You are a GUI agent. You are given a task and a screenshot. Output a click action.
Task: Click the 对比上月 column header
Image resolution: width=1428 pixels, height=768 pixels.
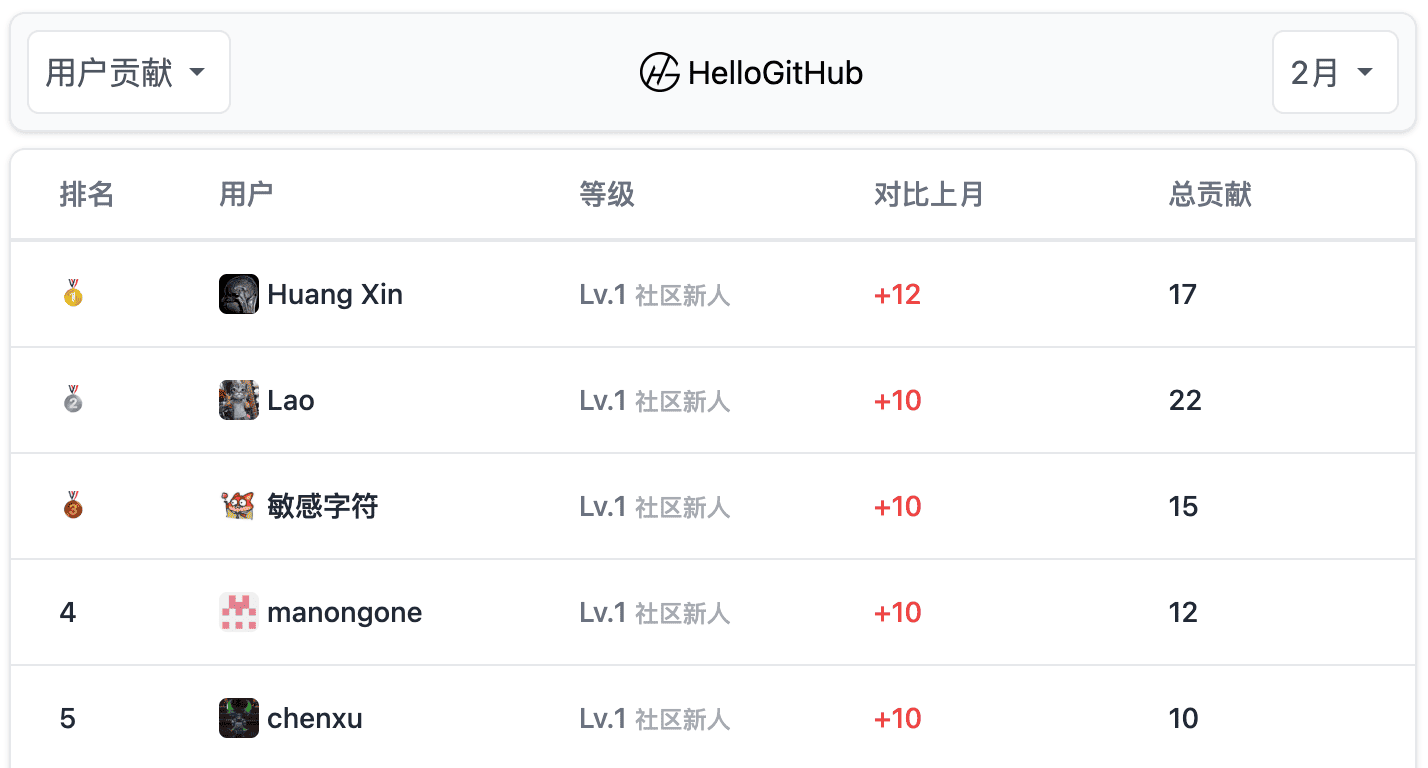929,194
